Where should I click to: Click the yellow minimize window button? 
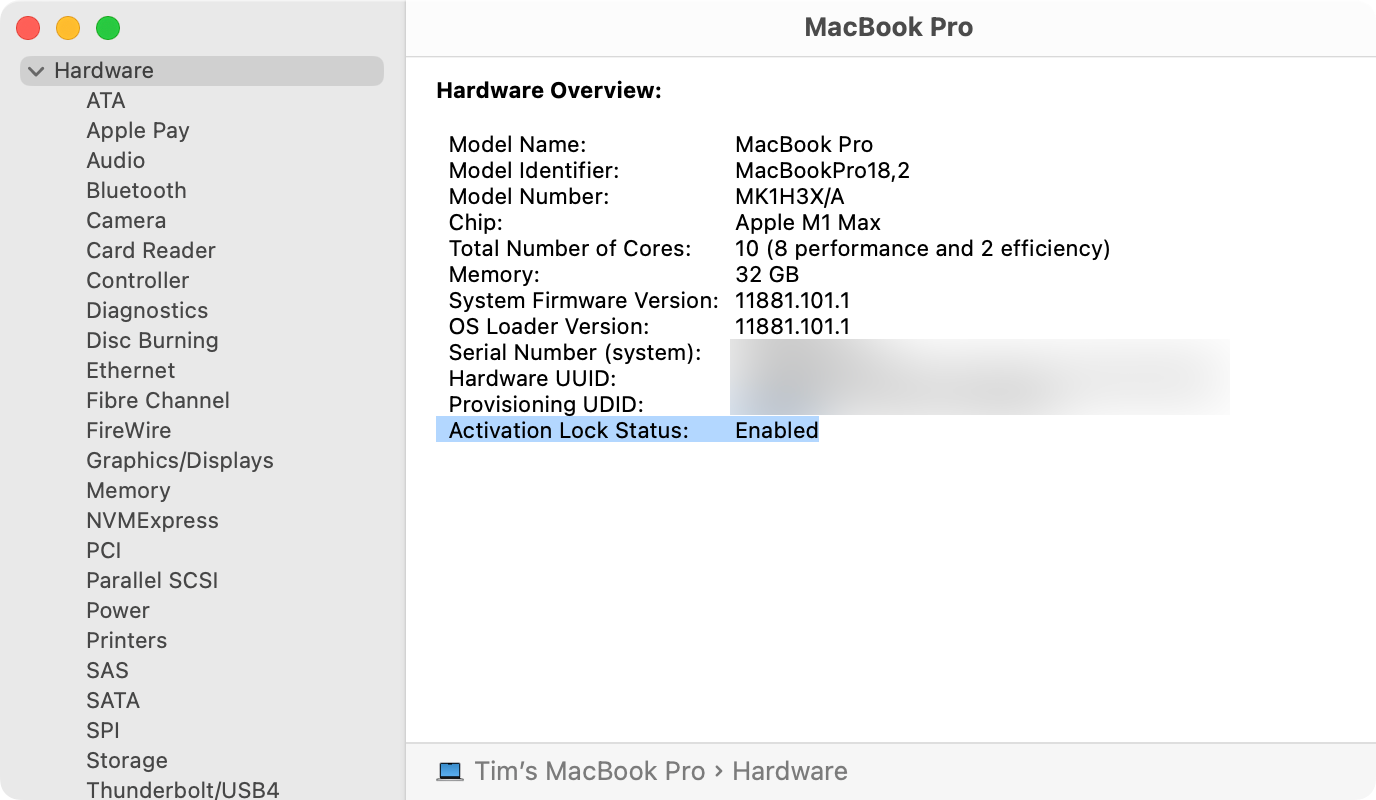(x=68, y=28)
